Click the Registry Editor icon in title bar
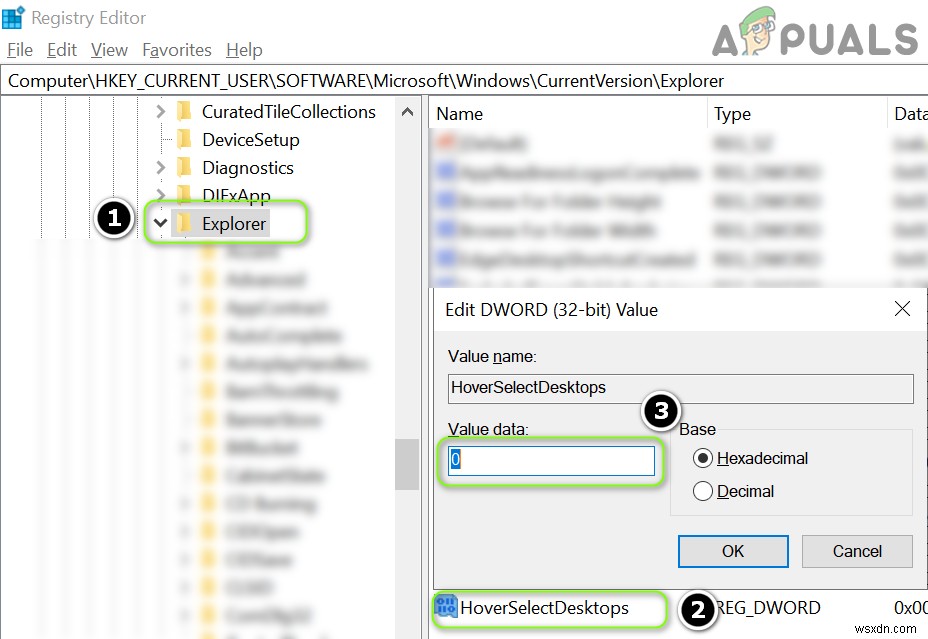The width and height of the screenshot is (928, 639). click(x=14, y=17)
